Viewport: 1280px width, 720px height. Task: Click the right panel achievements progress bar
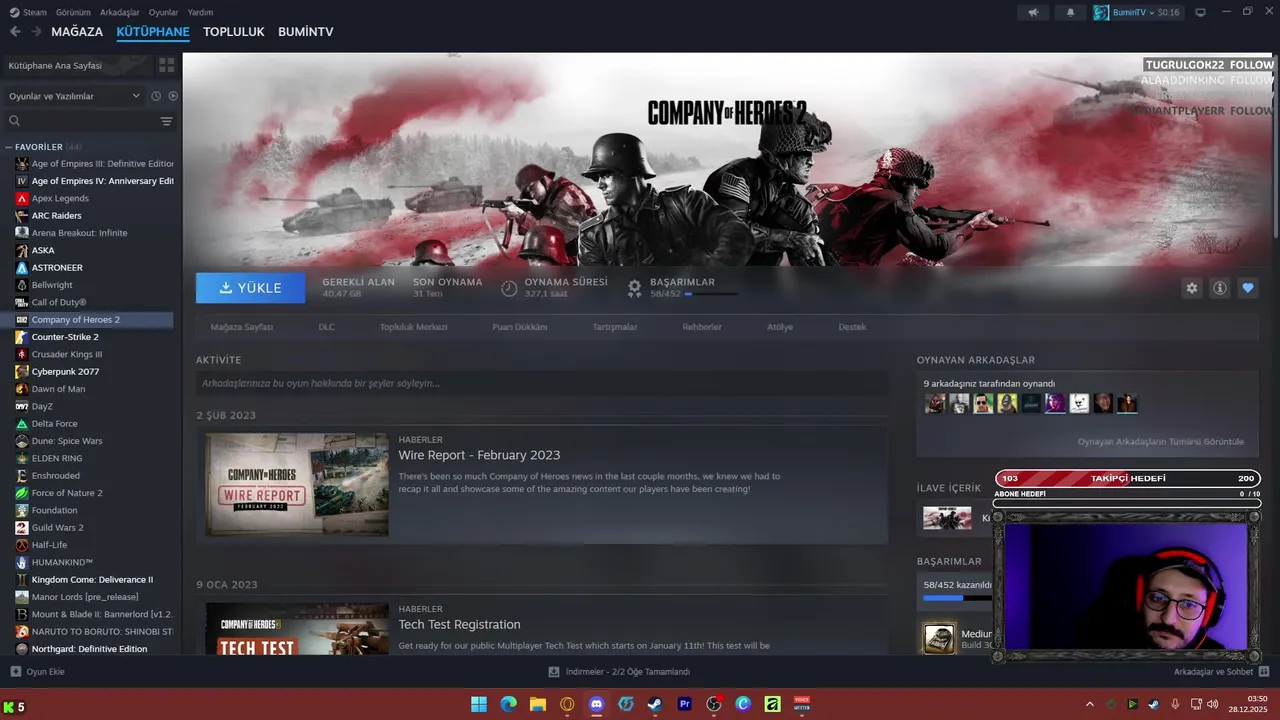point(956,598)
